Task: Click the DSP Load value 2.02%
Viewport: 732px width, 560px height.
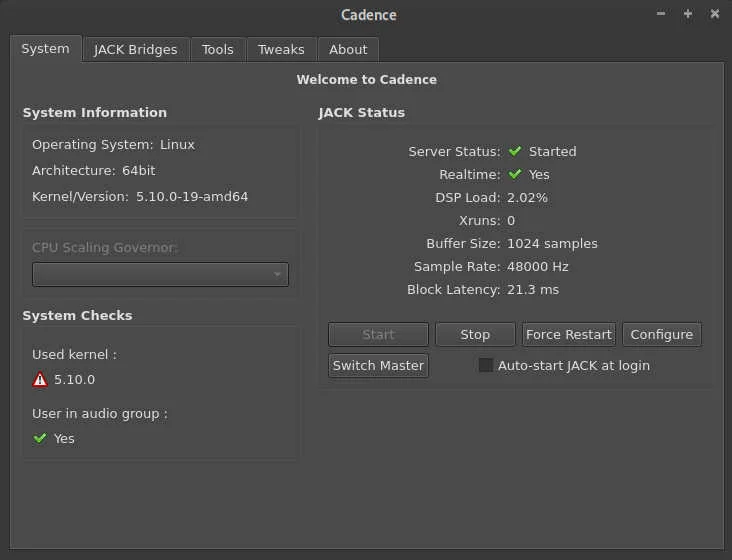Action: (x=527, y=197)
